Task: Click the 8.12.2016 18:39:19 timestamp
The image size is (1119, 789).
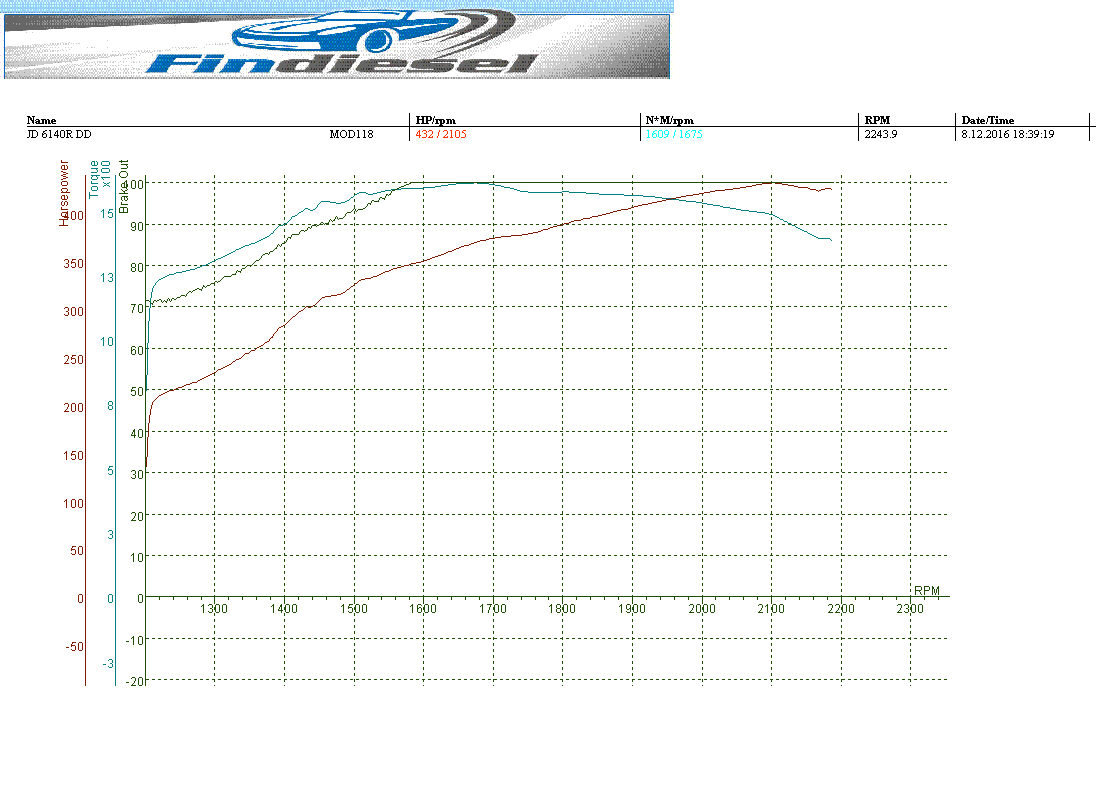Action: pyautogui.click(x=1009, y=134)
